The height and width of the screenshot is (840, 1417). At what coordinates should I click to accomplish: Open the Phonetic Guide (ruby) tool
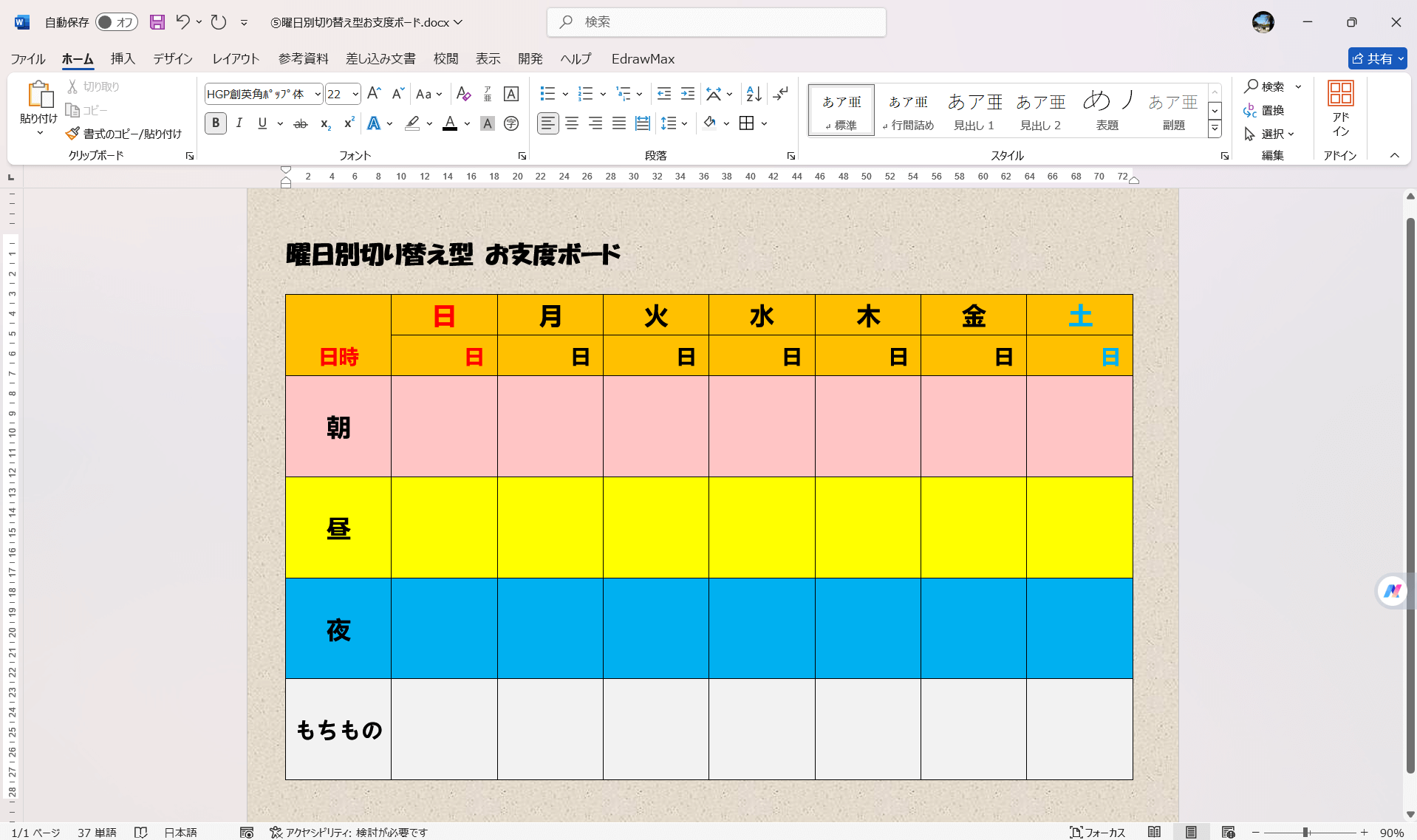point(488,94)
